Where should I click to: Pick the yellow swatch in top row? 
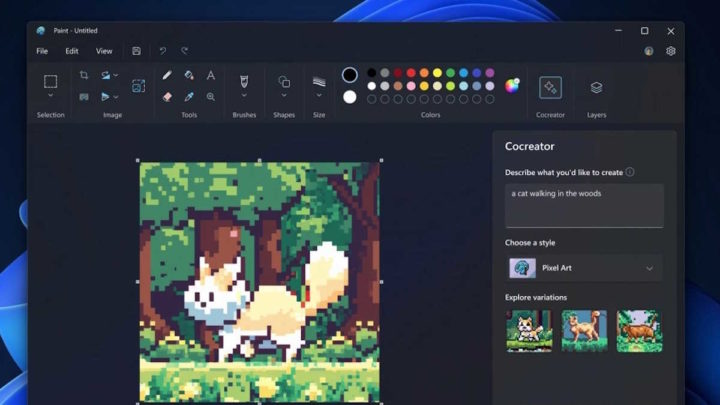click(437, 73)
